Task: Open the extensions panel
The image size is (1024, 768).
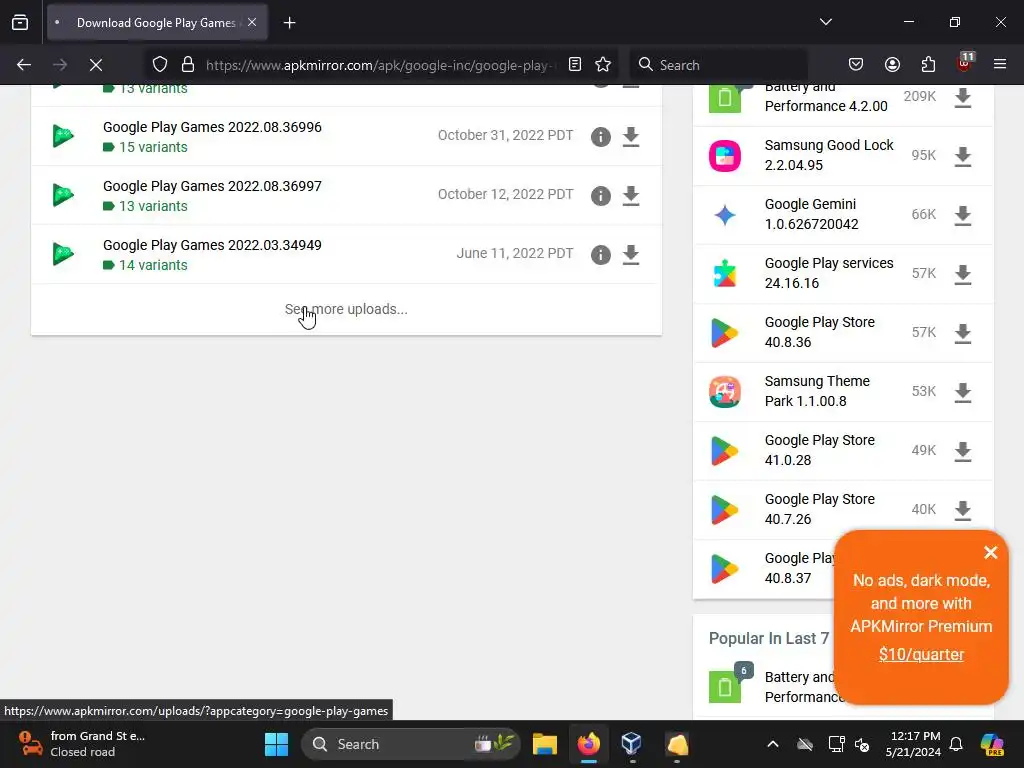Action: click(x=928, y=65)
